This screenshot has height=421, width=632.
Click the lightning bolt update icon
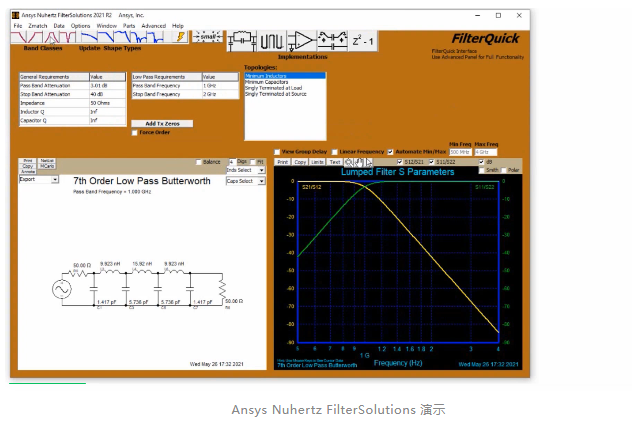point(180,37)
